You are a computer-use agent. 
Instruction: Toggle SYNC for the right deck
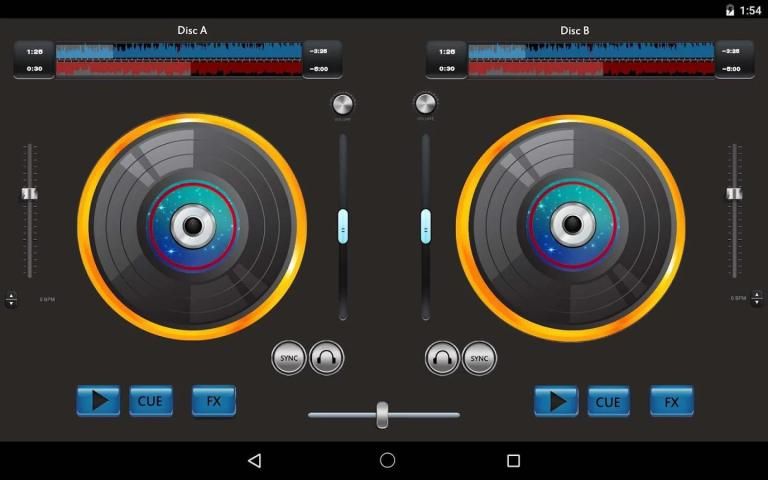pyautogui.click(x=479, y=357)
